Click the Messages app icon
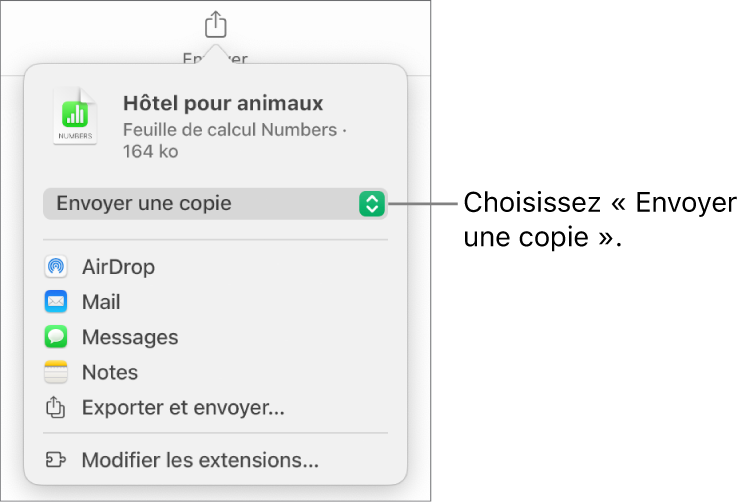Image resolution: width=750 pixels, height=503 pixels. (x=56, y=337)
